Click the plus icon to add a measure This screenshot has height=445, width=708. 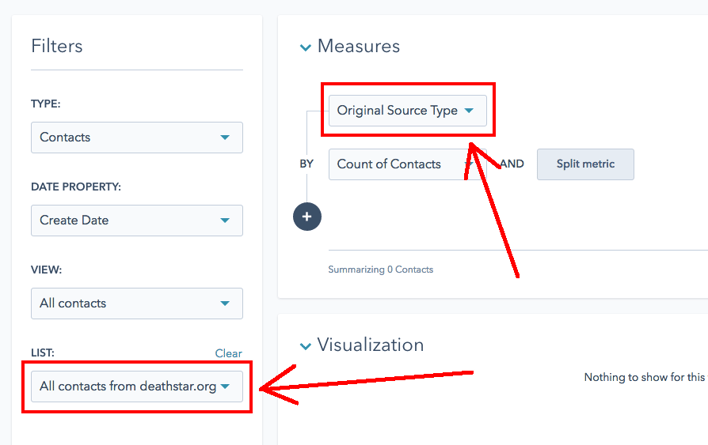(x=307, y=217)
